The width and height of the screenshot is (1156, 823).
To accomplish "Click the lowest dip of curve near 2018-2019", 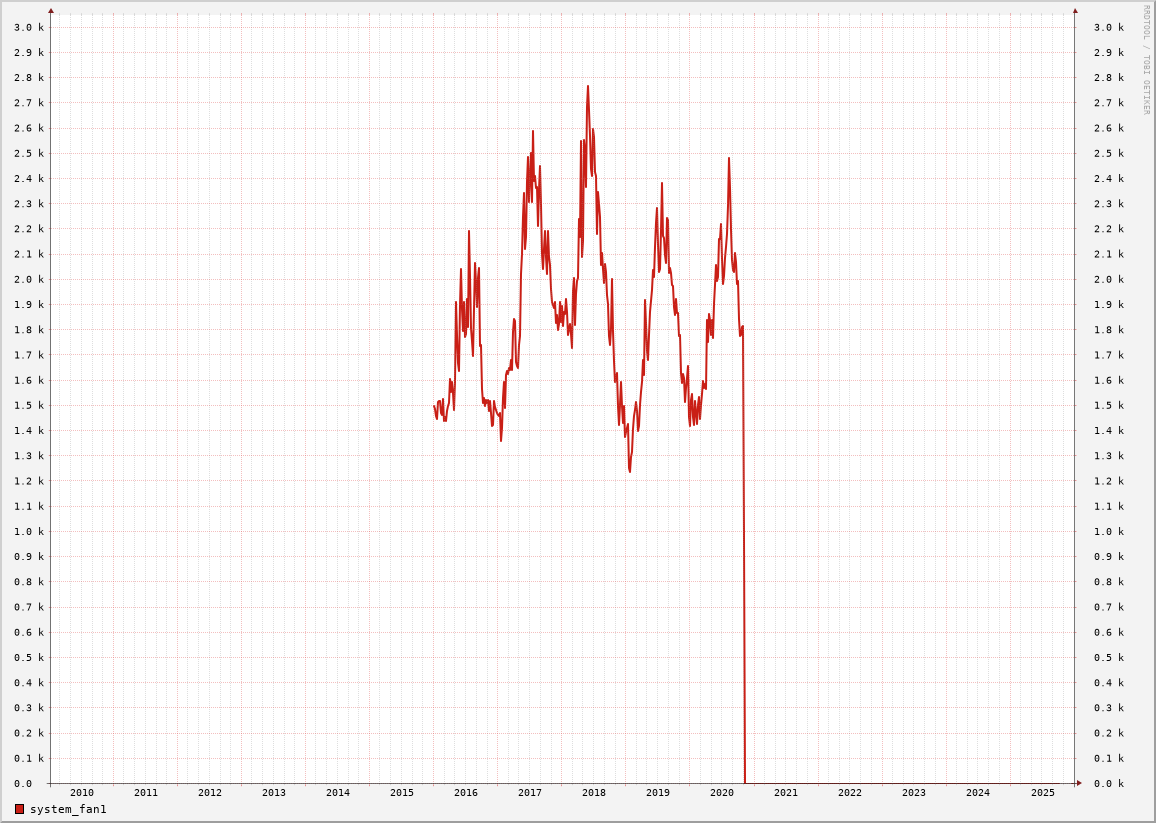I will (630, 470).
